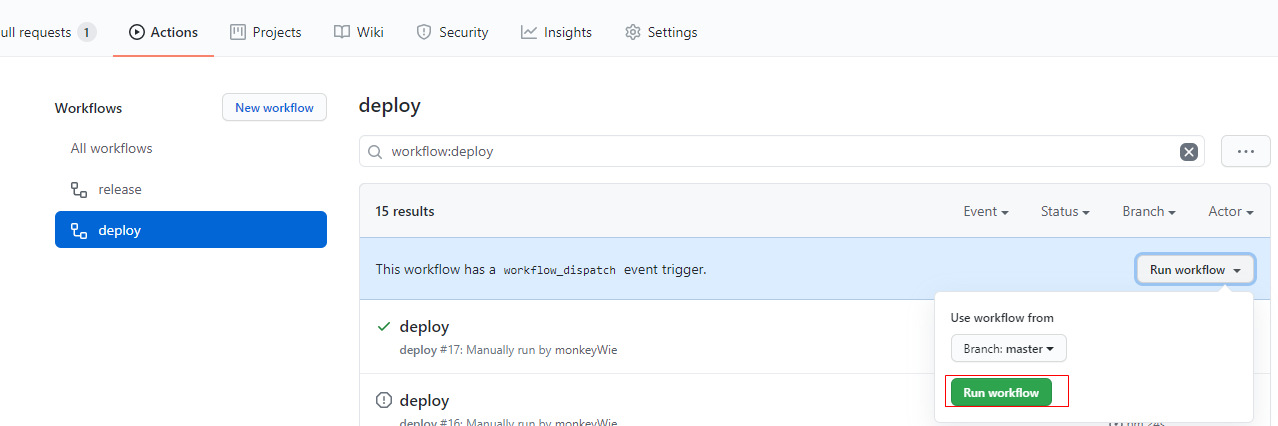This screenshot has width=1278, height=426.
Task: Open the Projects tab
Action: click(x=265, y=32)
